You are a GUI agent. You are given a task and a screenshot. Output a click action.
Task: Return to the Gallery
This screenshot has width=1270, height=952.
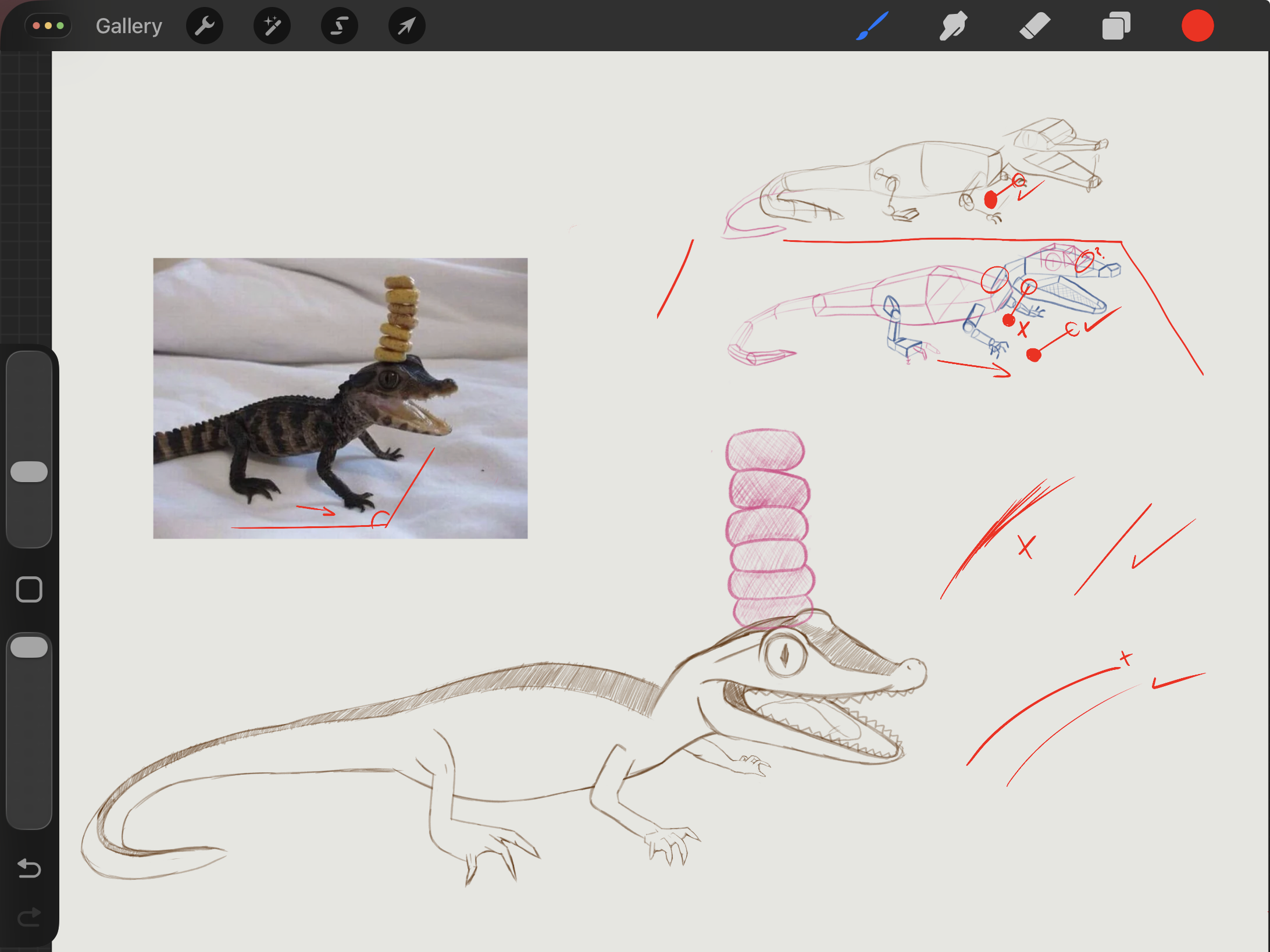tap(129, 26)
